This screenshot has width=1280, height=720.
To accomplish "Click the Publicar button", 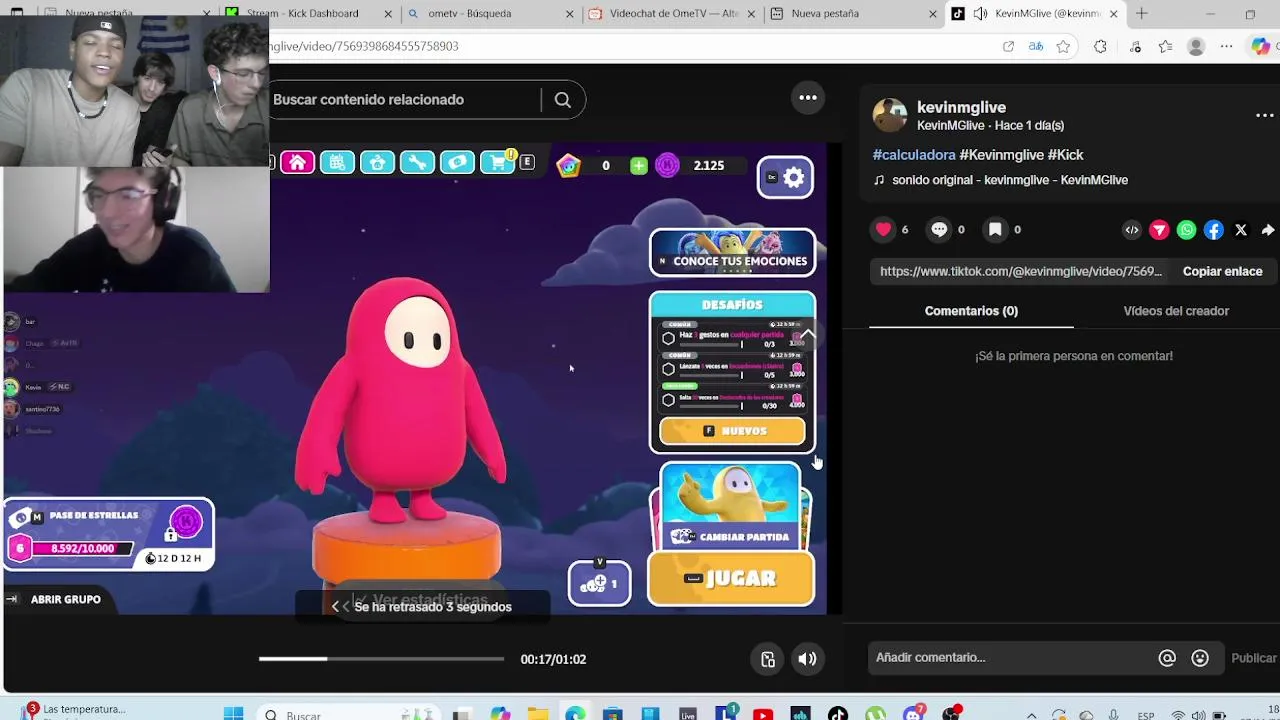I will (1253, 658).
